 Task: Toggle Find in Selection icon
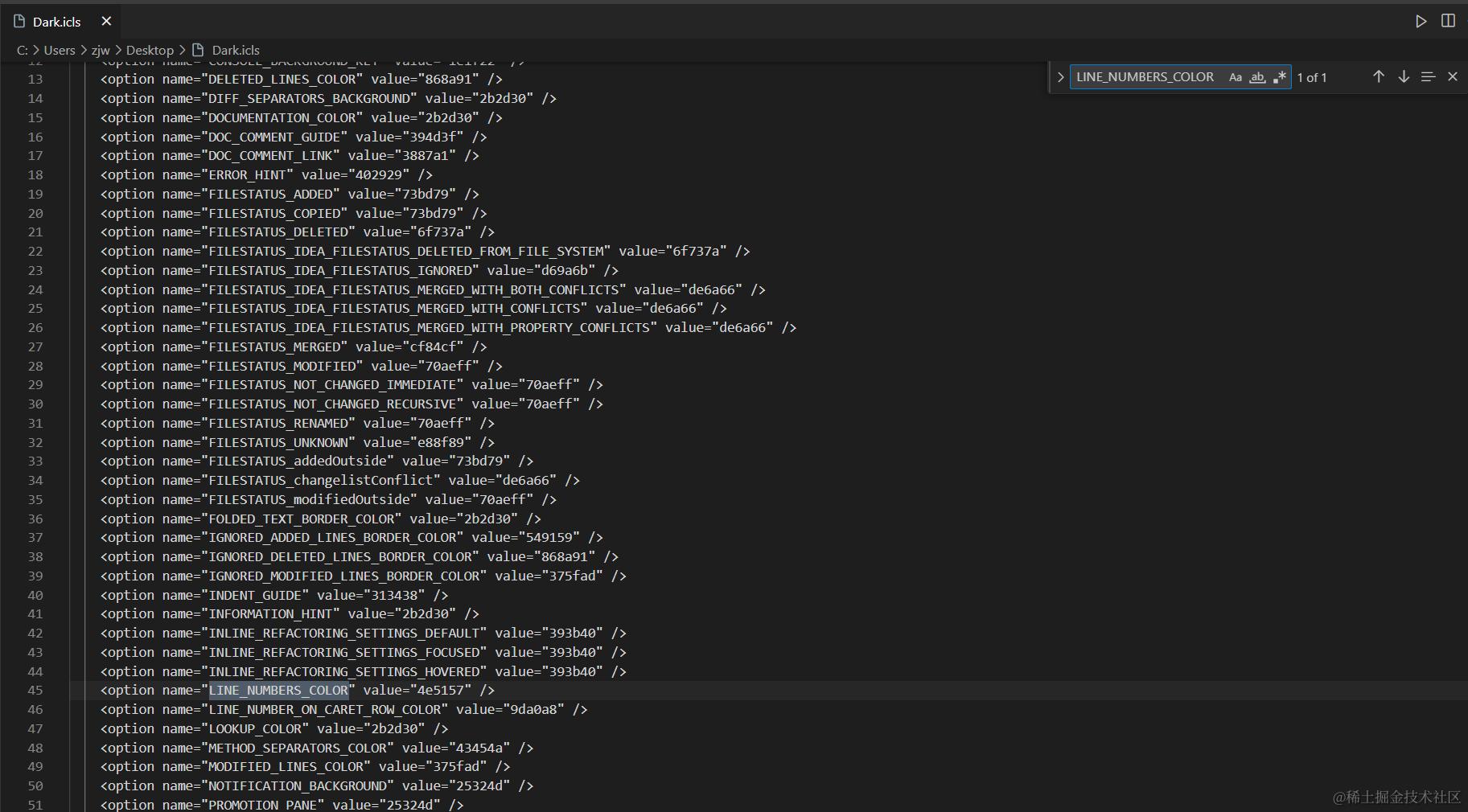pos(1428,76)
